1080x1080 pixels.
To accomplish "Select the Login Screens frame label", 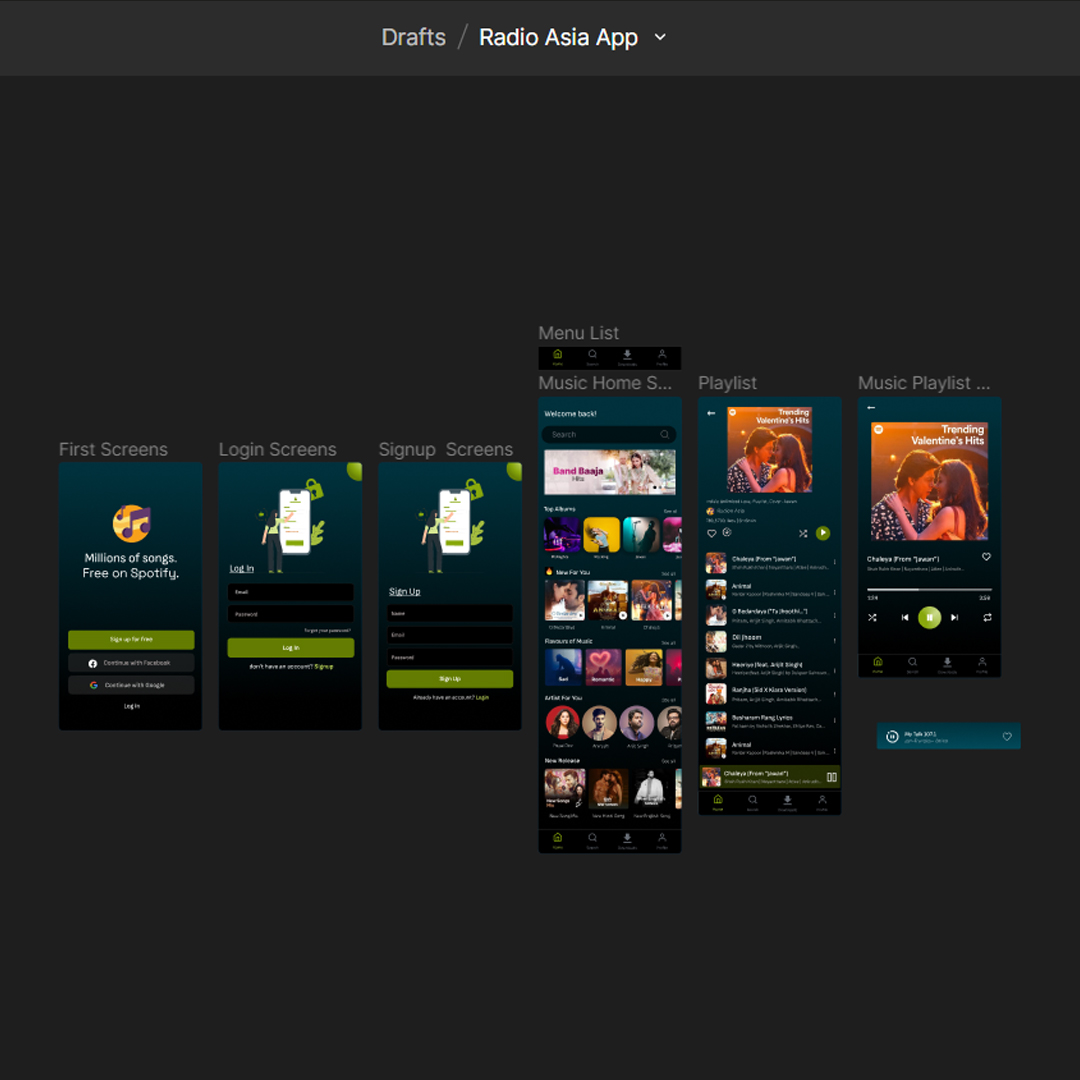I will [277, 450].
